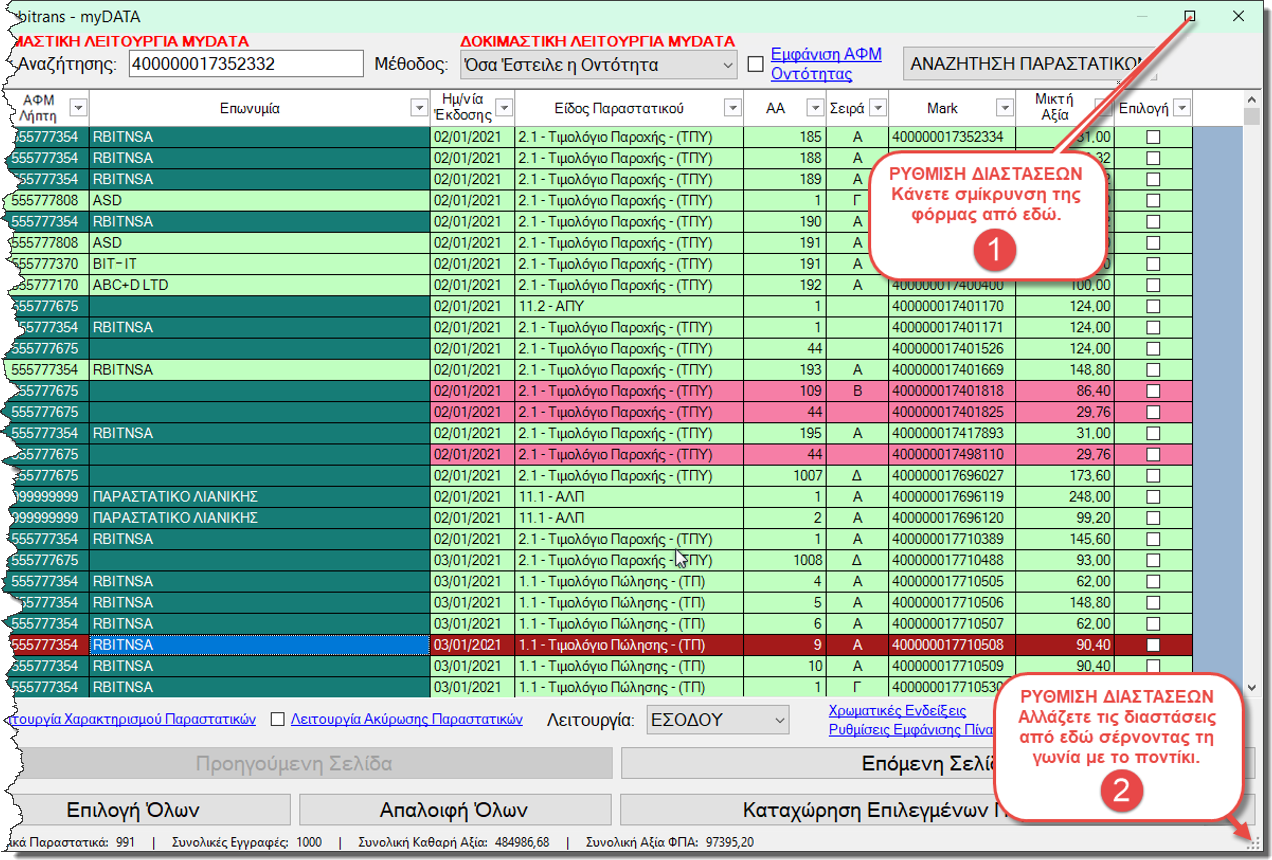Expand the Λειτουργία ΕΣΟΔΟΥ combo box

(779, 719)
